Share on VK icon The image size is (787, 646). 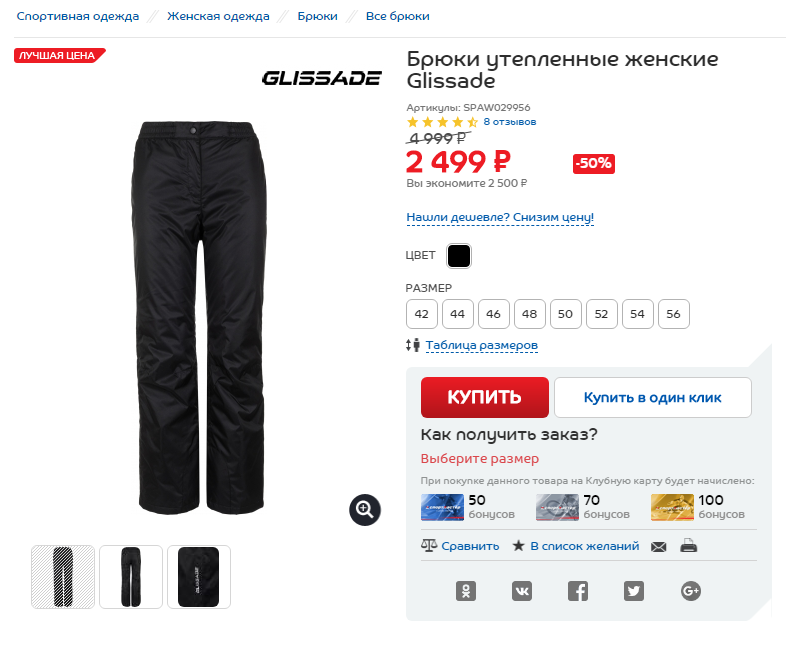[x=522, y=591]
